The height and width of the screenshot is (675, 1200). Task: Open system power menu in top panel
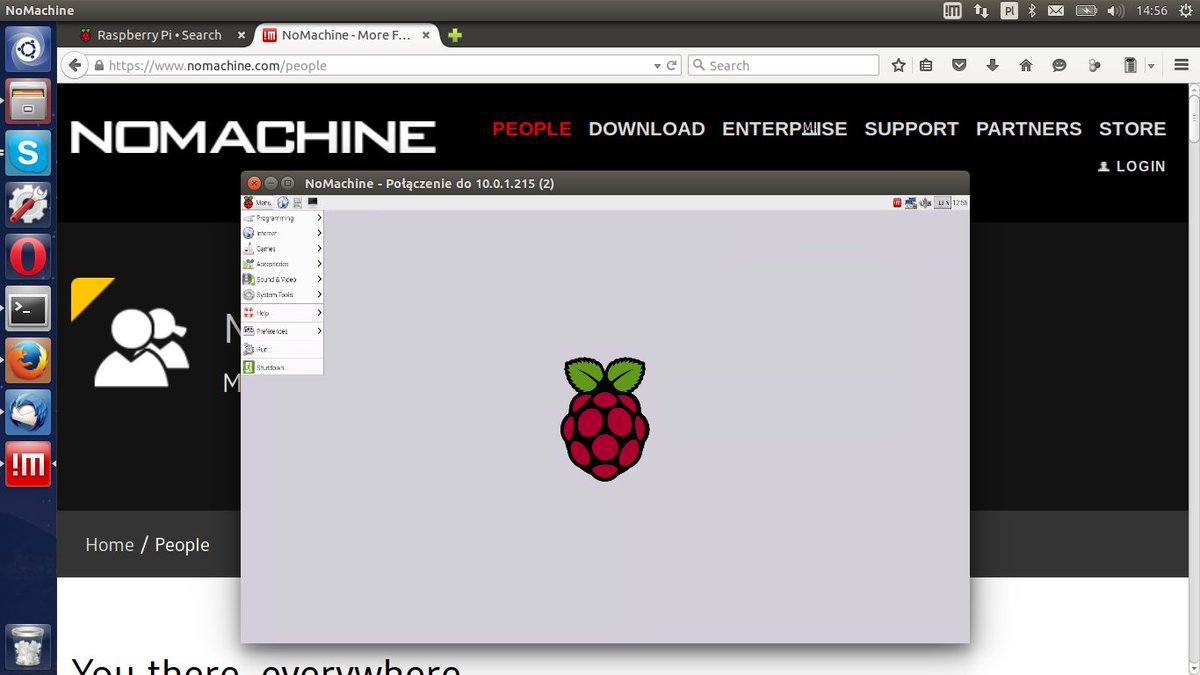point(1185,10)
